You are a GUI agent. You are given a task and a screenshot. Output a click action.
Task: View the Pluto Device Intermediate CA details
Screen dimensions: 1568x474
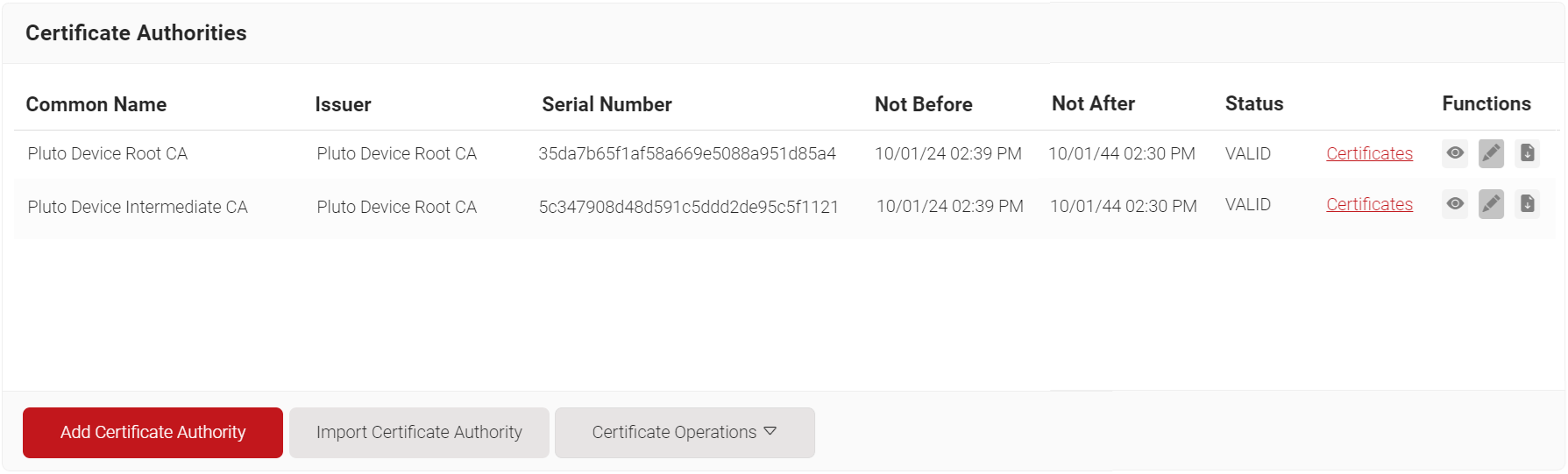(1455, 204)
